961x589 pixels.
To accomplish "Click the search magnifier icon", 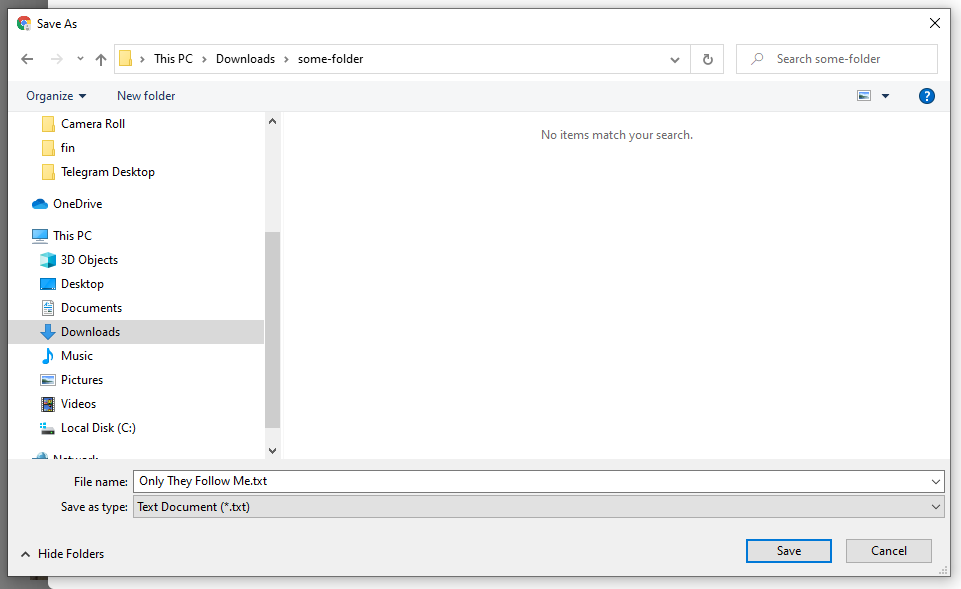I will click(758, 59).
